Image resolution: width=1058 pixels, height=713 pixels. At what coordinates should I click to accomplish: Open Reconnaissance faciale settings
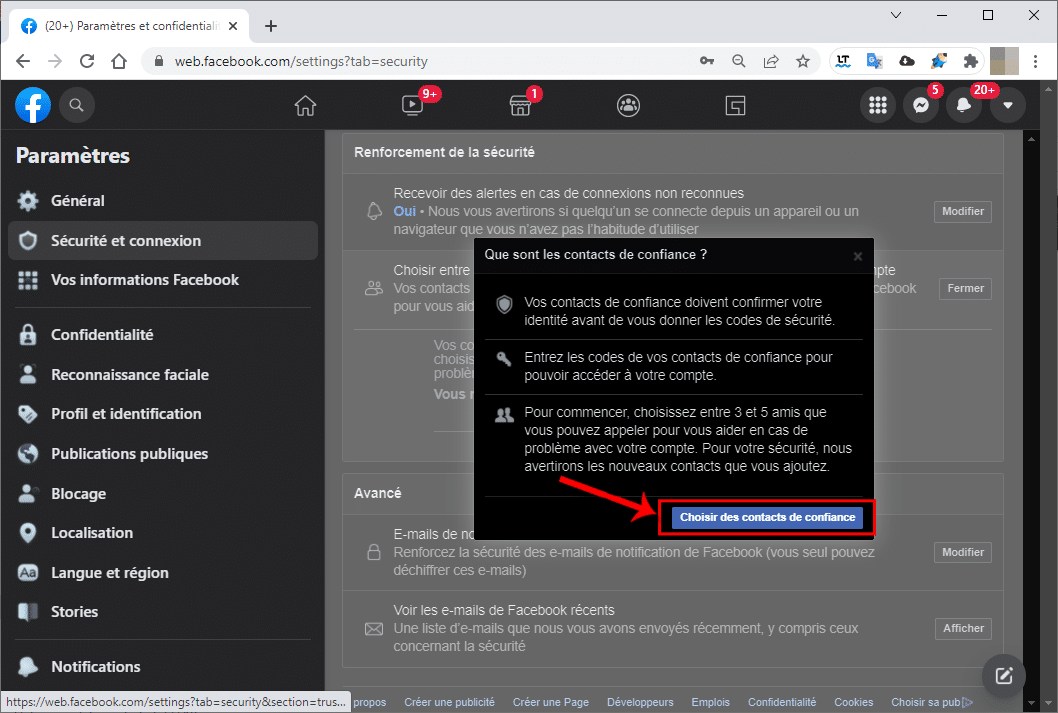(x=163, y=374)
